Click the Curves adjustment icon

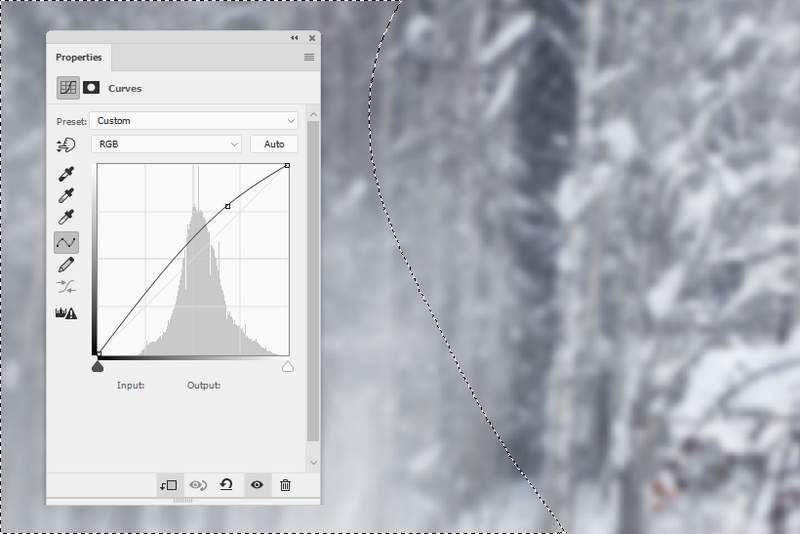[x=68, y=88]
